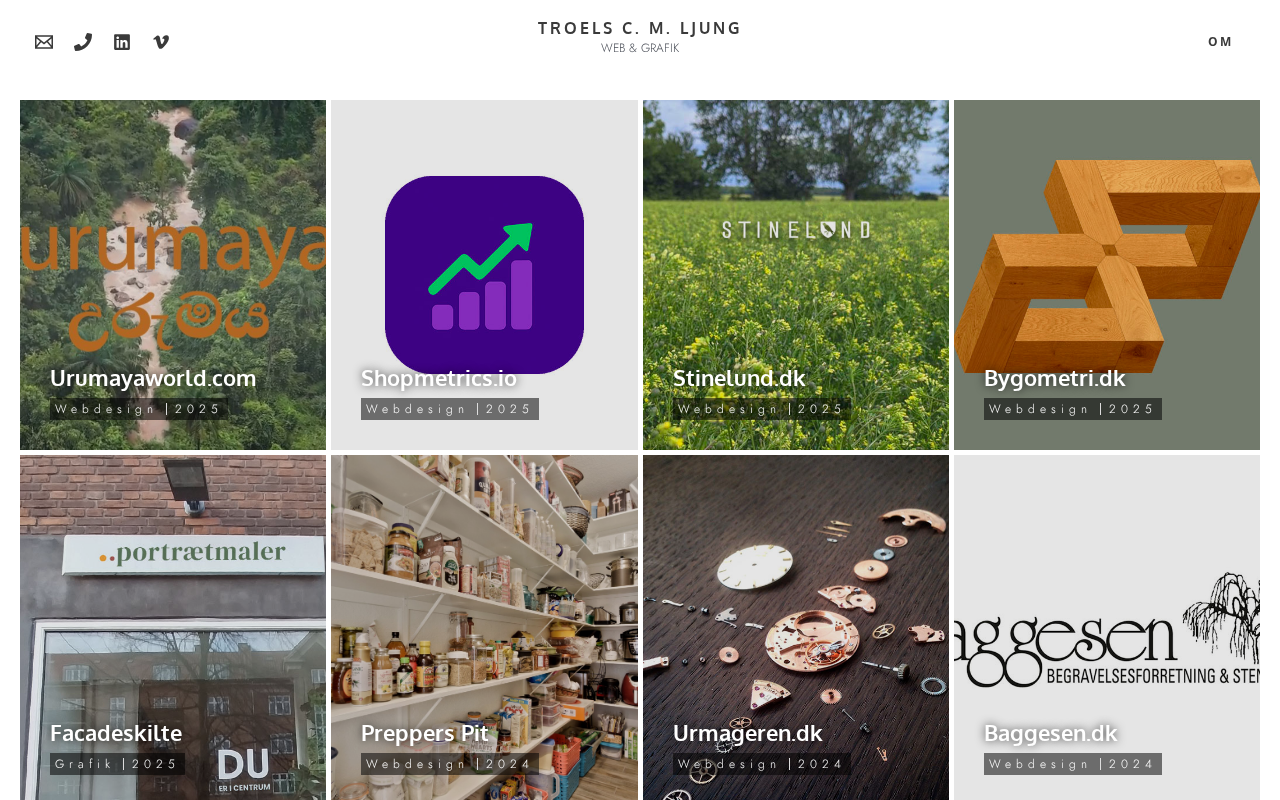The width and height of the screenshot is (1280, 800).
Task: Click the phone icon in header
Action: [x=83, y=42]
